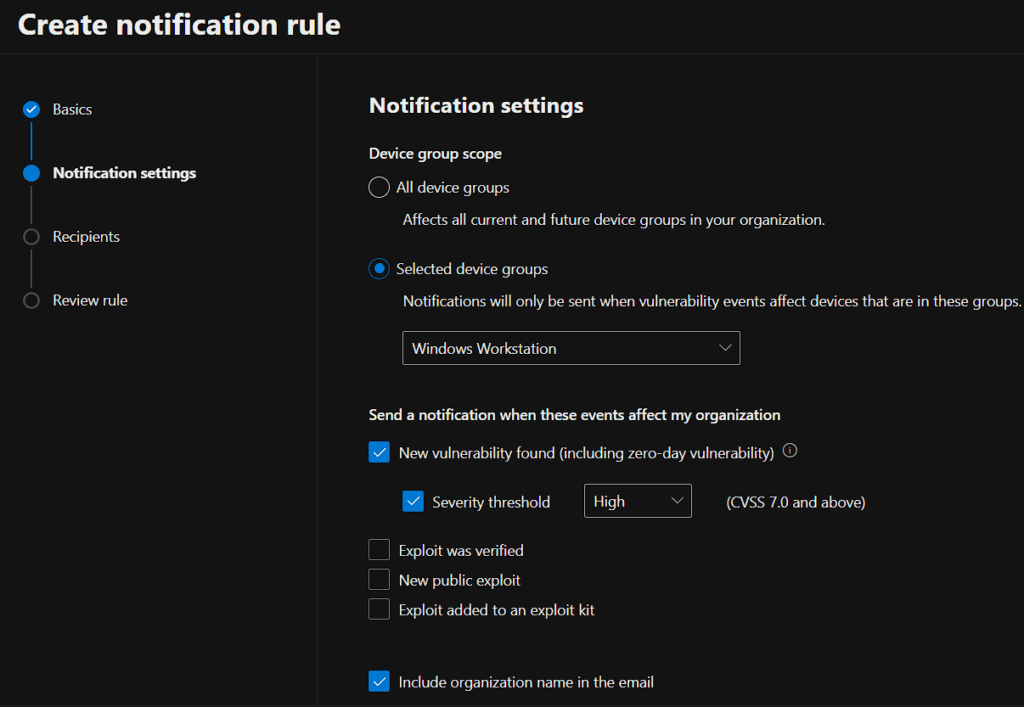The width and height of the screenshot is (1024, 707).
Task: Switch to the Recipients step
Action: [86, 237]
